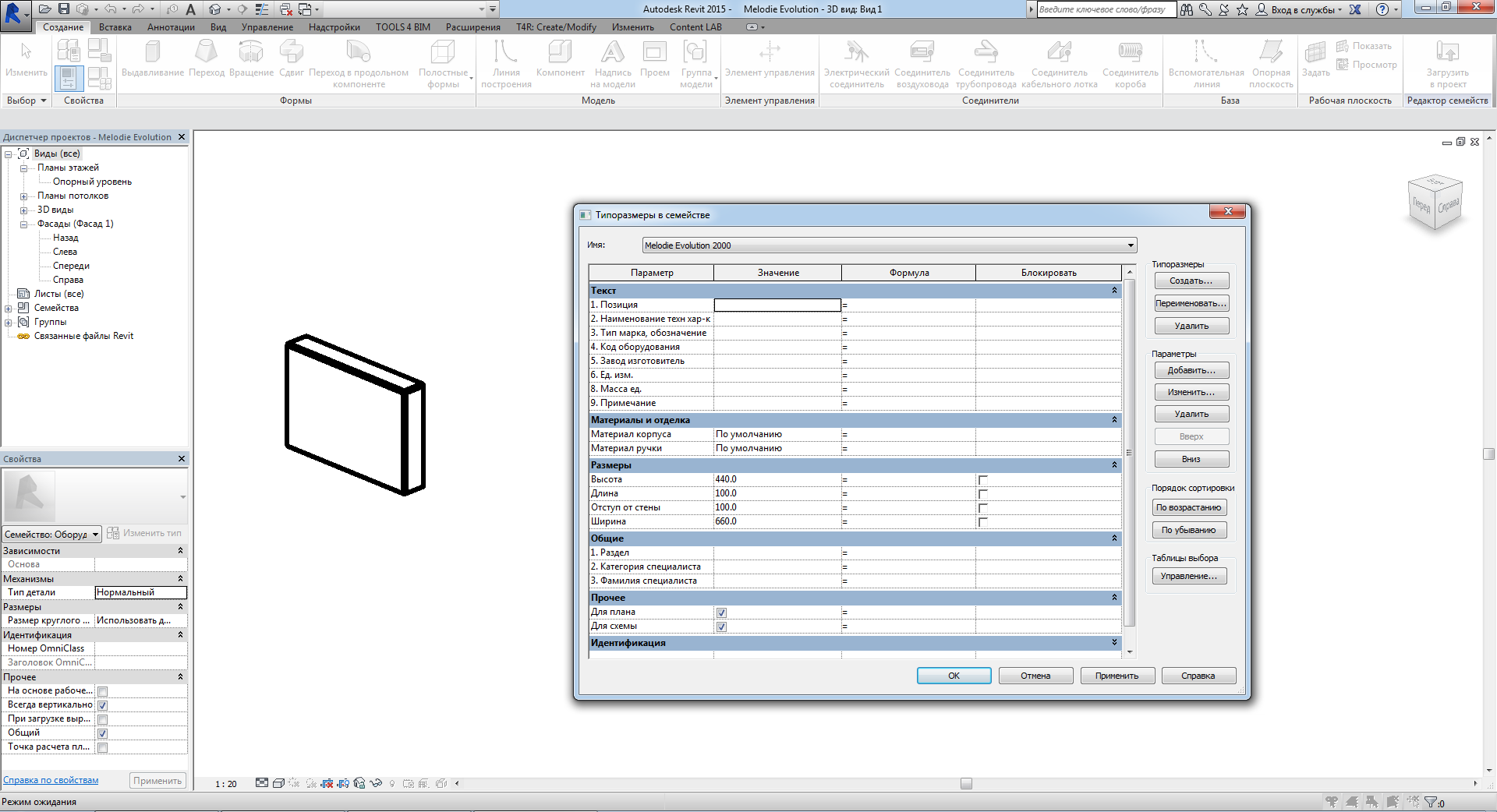Open the Help question mark icon

pos(1382,9)
